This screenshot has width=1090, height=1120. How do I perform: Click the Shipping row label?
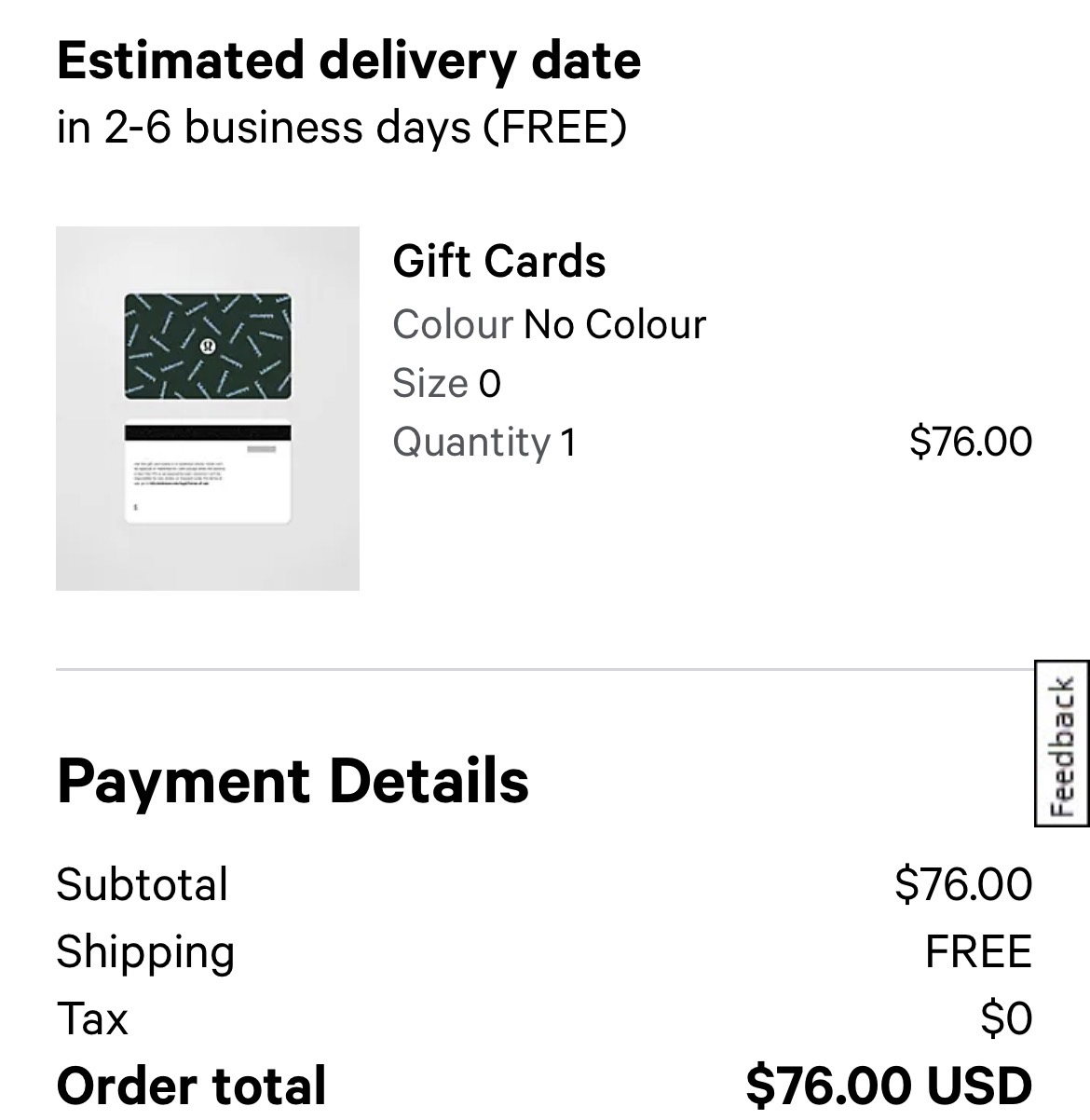(145, 952)
